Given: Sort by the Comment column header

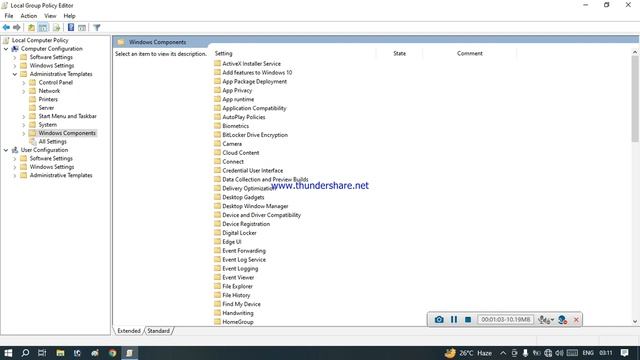Looking at the screenshot, I should point(469,53).
